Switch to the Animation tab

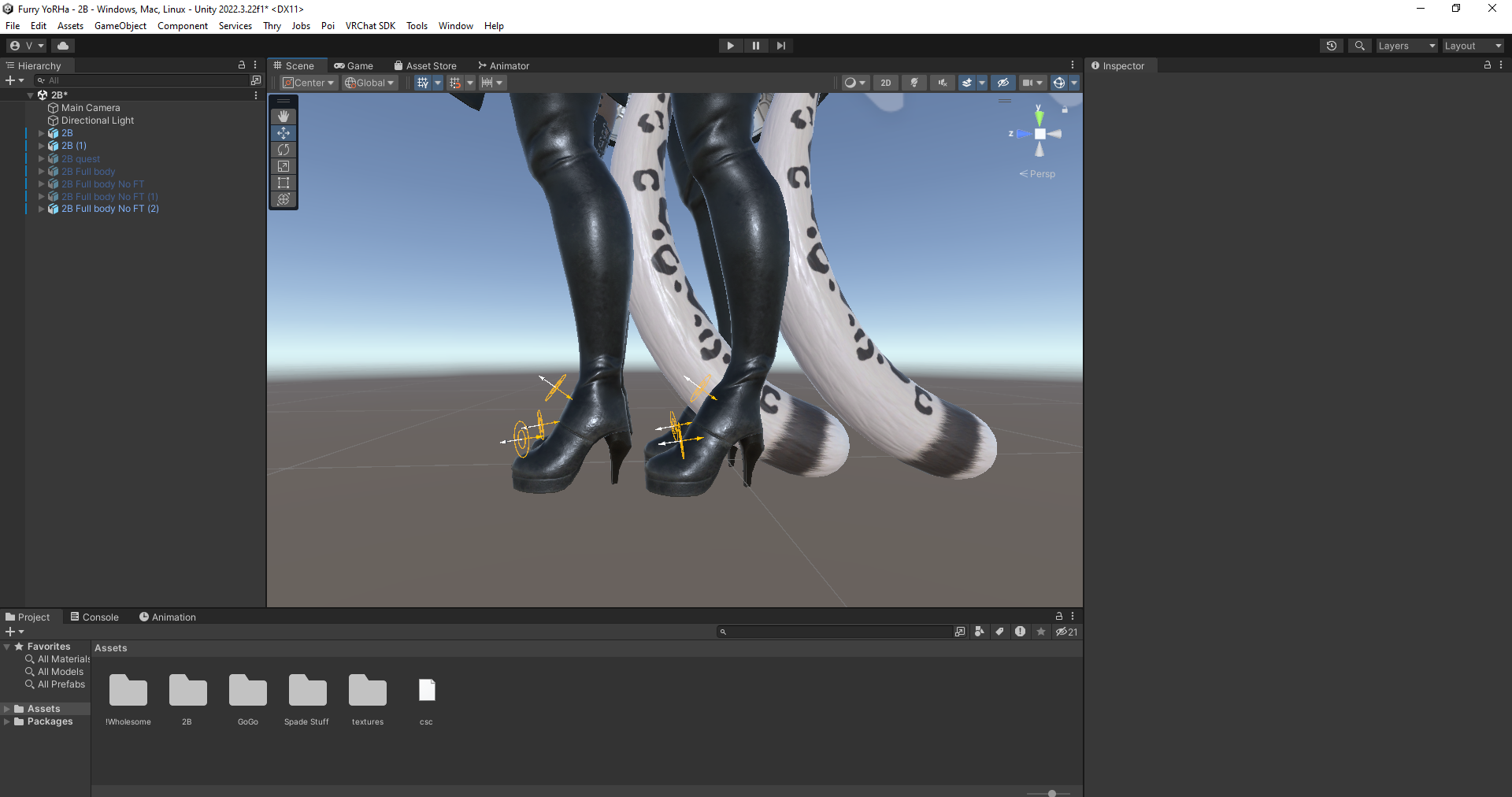tap(168, 617)
